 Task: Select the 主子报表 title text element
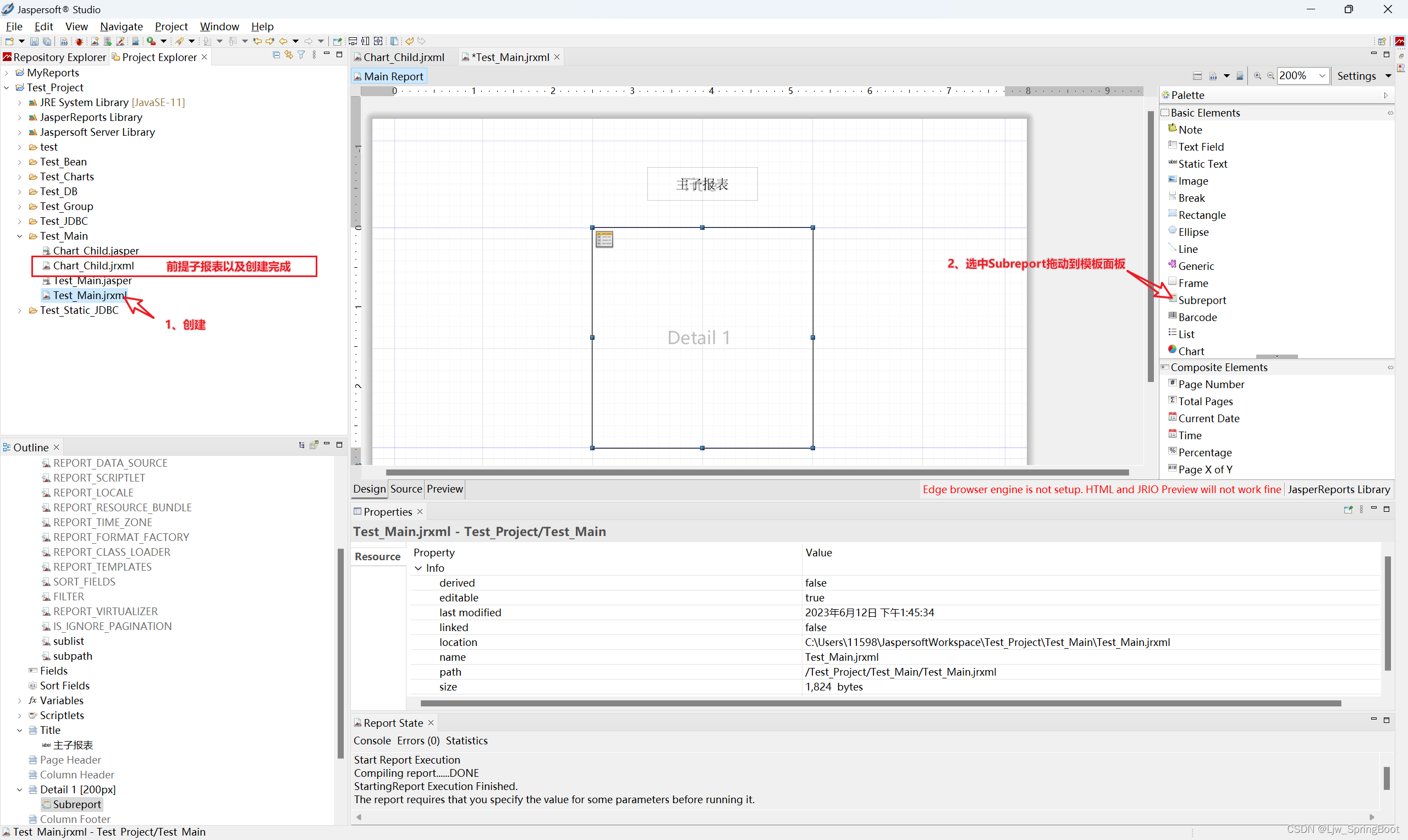coord(702,184)
